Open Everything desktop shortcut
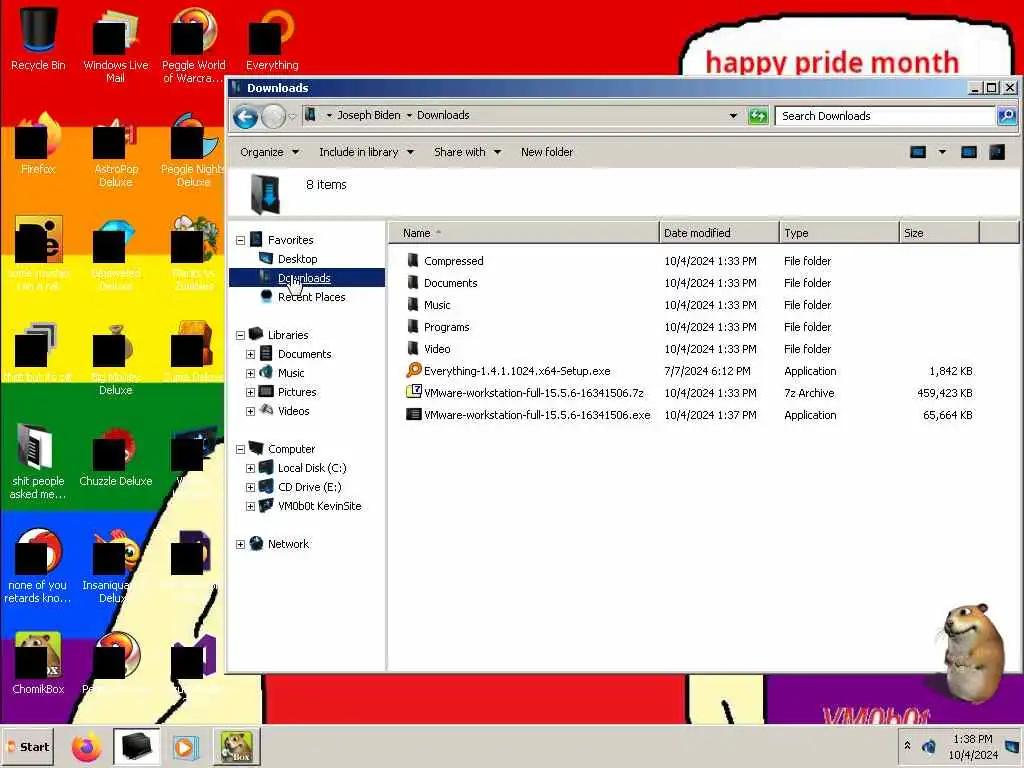 coord(272,38)
